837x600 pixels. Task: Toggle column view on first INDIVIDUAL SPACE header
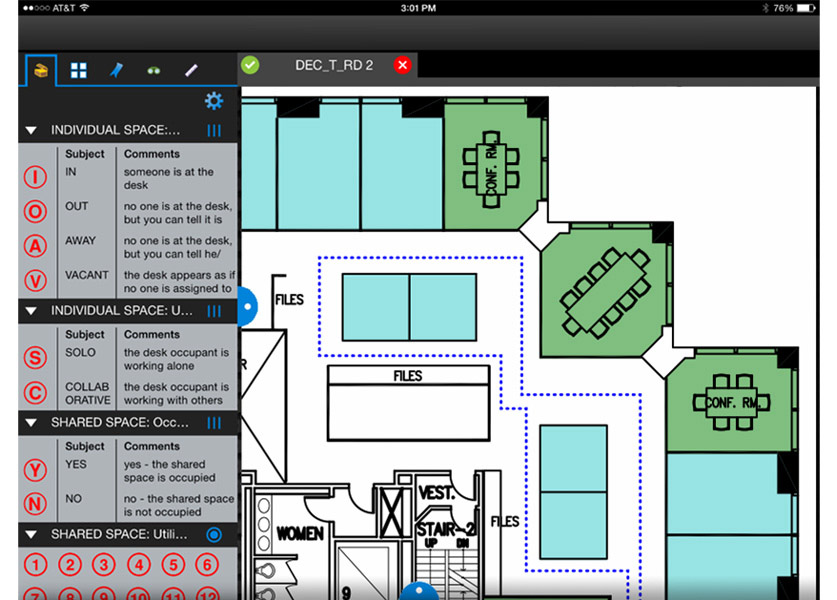pyautogui.click(x=213, y=130)
